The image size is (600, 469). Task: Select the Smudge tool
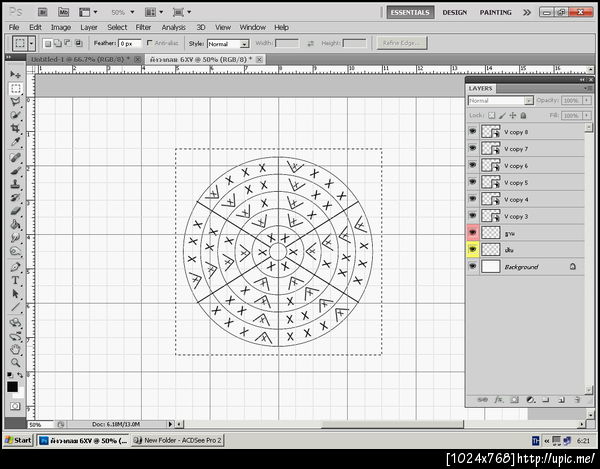click(15, 238)
